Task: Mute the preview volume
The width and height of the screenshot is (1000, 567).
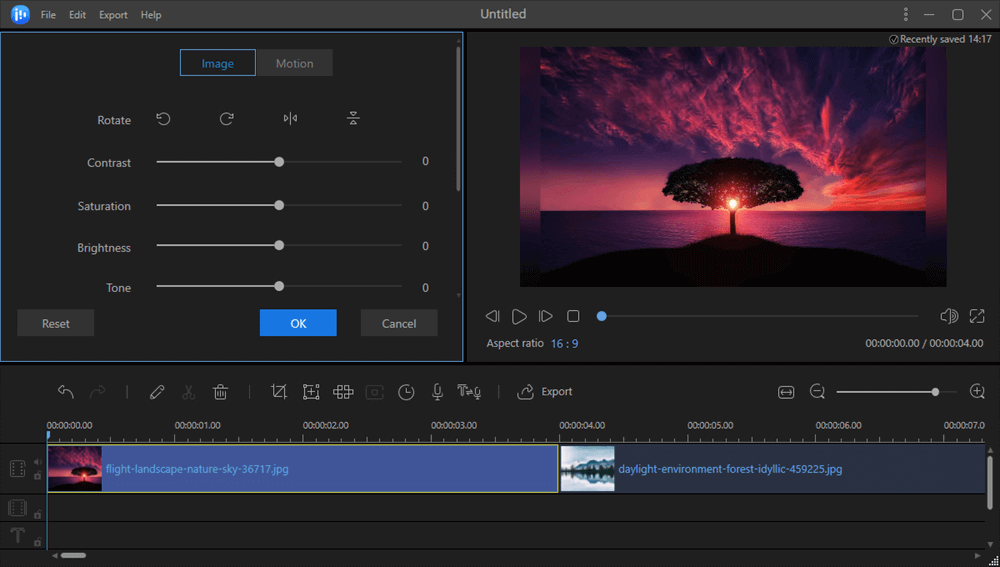Action: point(949,316)
